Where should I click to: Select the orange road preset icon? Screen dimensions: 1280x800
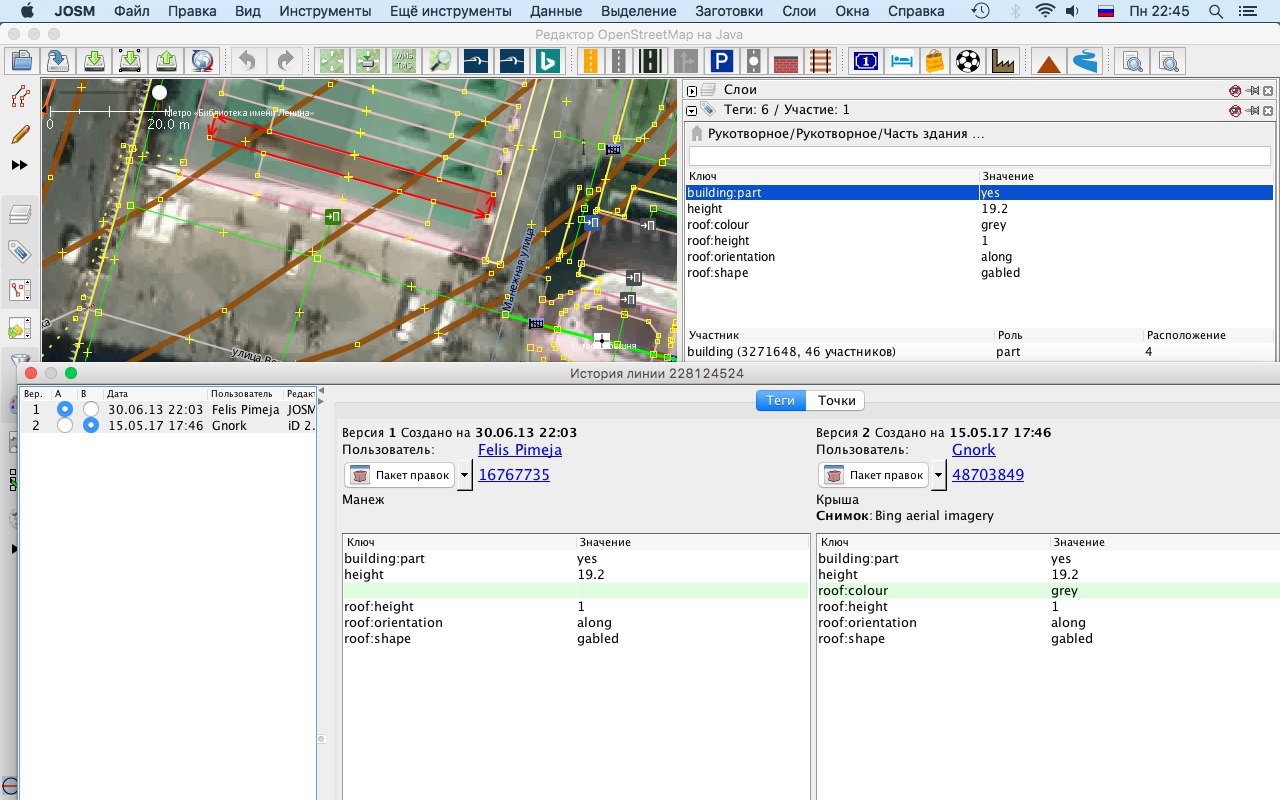pyautogui.click(x=591, y=62)
